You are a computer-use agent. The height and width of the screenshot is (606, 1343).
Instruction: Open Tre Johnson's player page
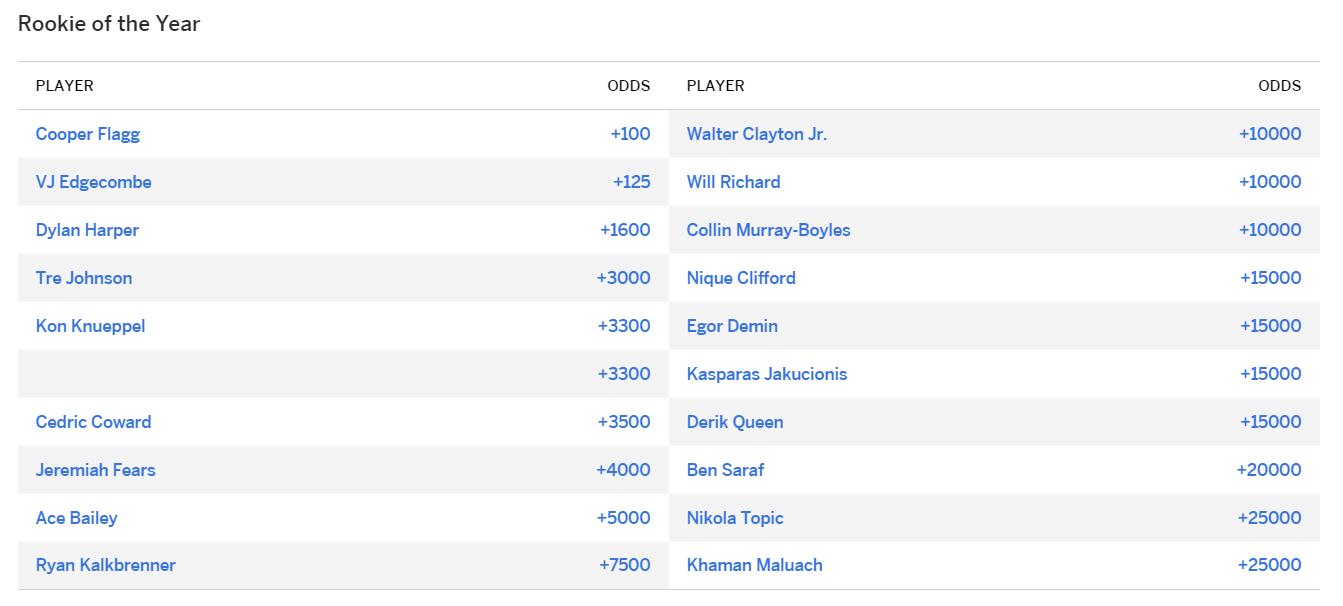[84, 278]
